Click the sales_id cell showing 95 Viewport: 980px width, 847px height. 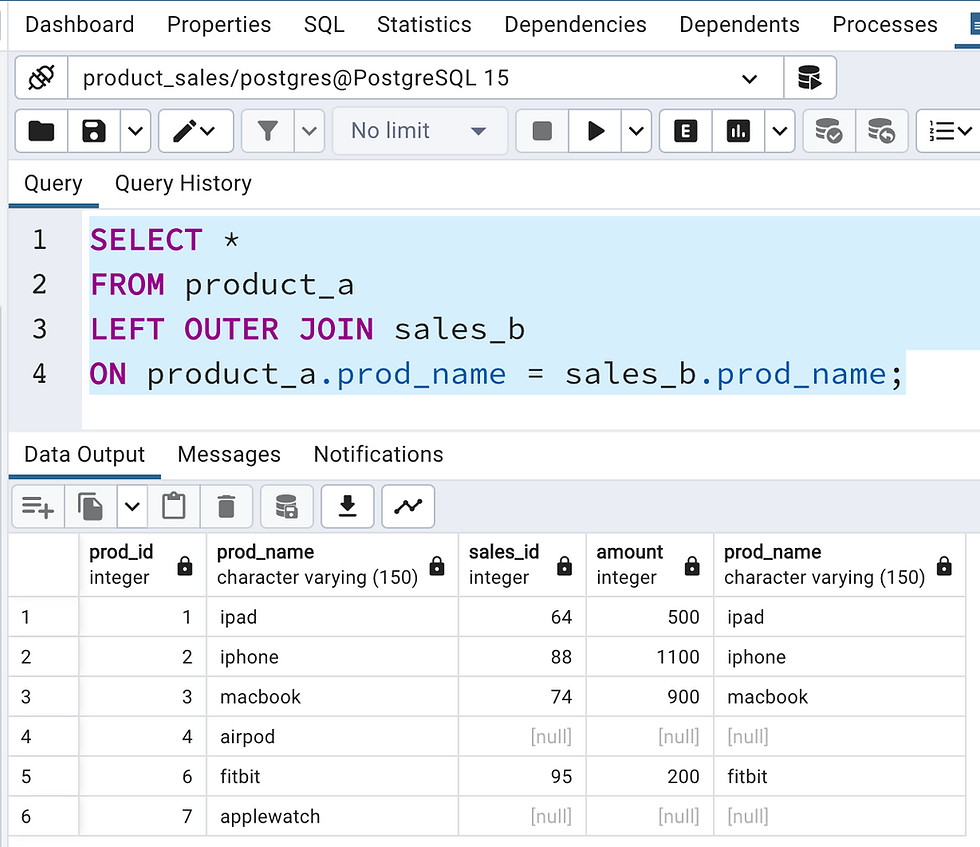[x=522, y=776]
